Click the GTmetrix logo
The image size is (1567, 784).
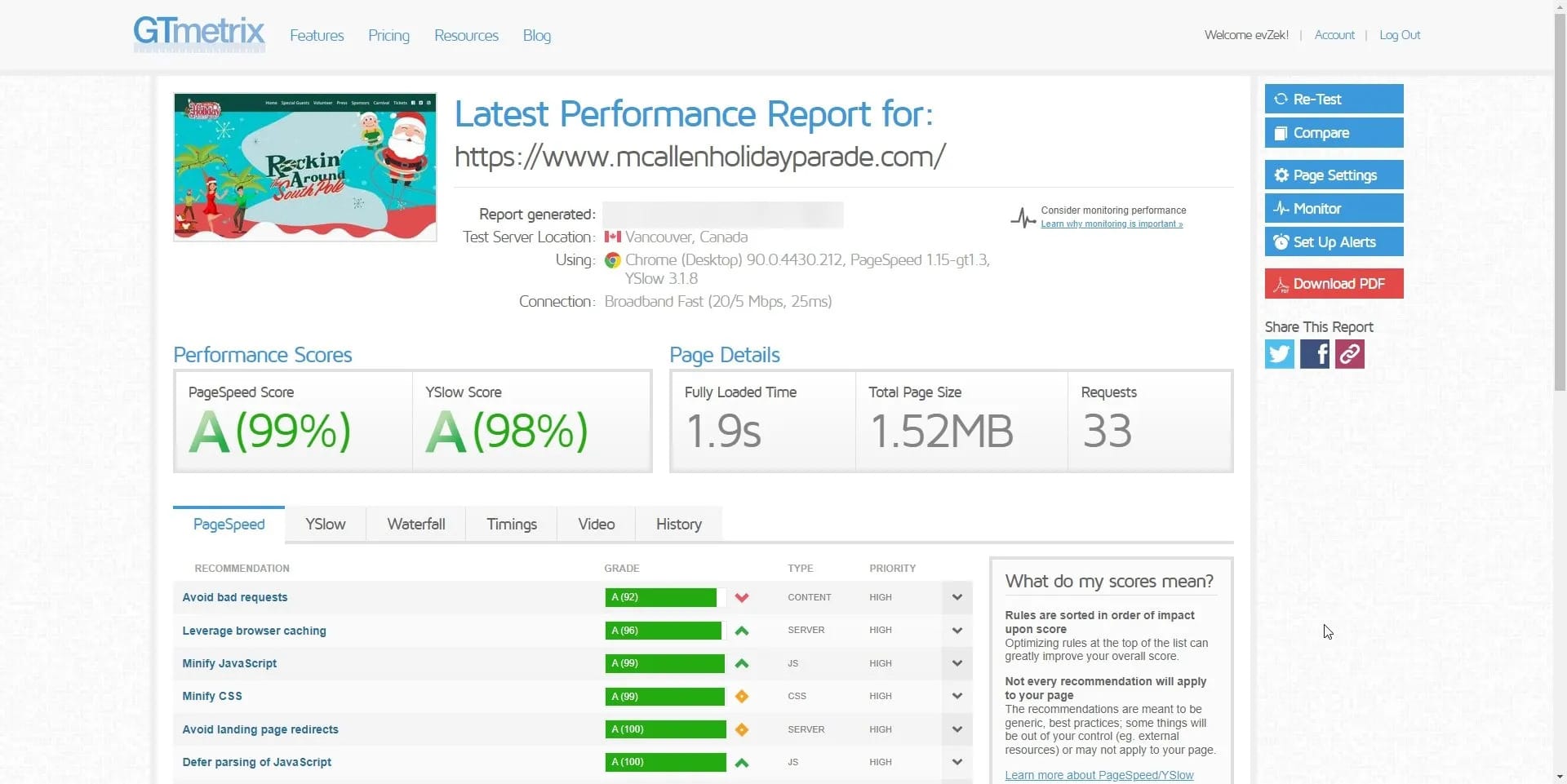(x=199, y=34)
